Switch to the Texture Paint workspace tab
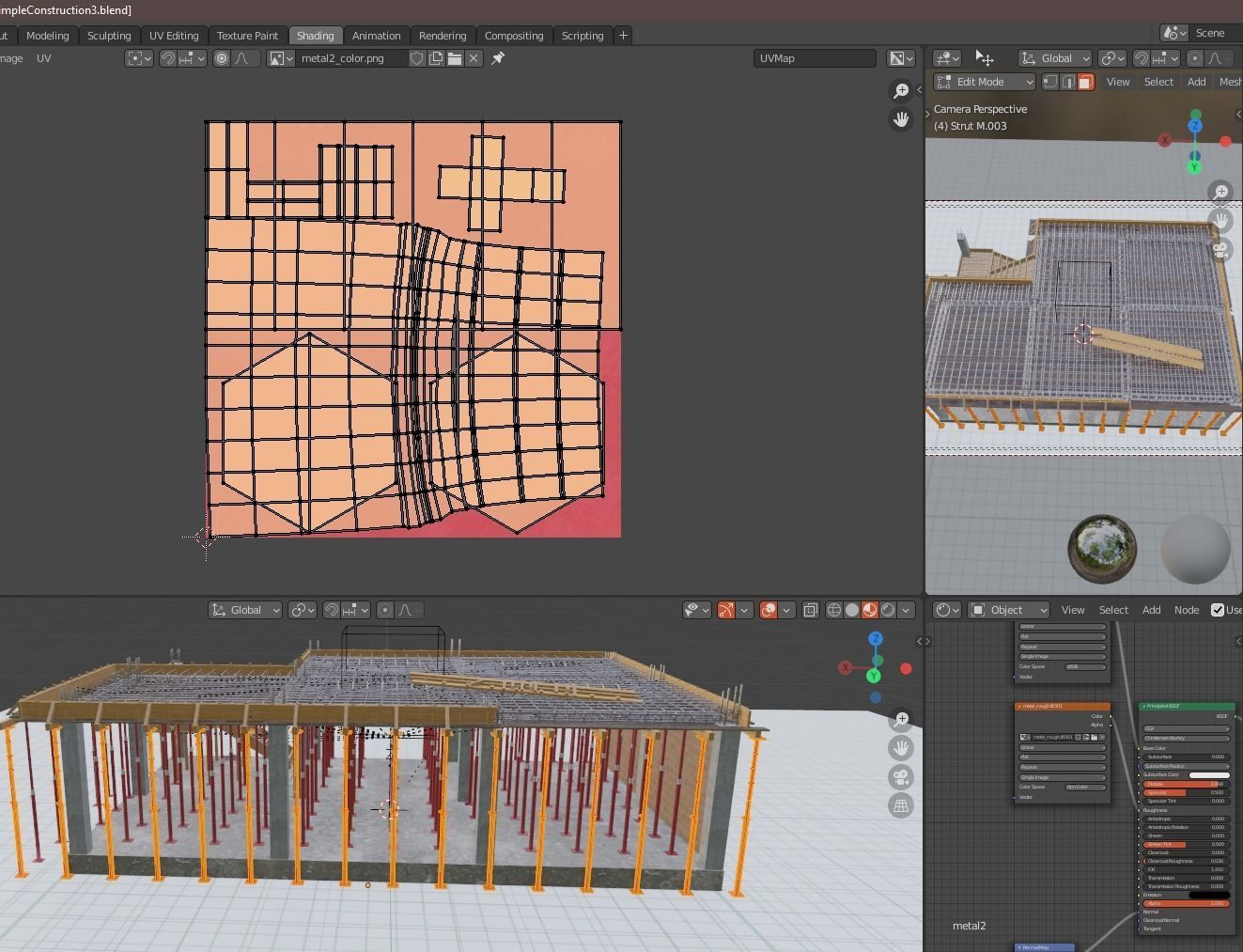This screenshot has height=952, width=1243. pyautogui.click(x=247, y=36)
